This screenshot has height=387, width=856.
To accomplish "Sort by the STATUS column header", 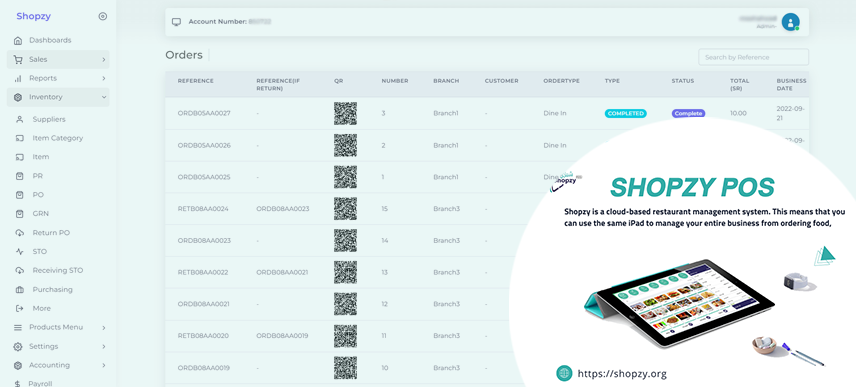I will tap(682, 81).
